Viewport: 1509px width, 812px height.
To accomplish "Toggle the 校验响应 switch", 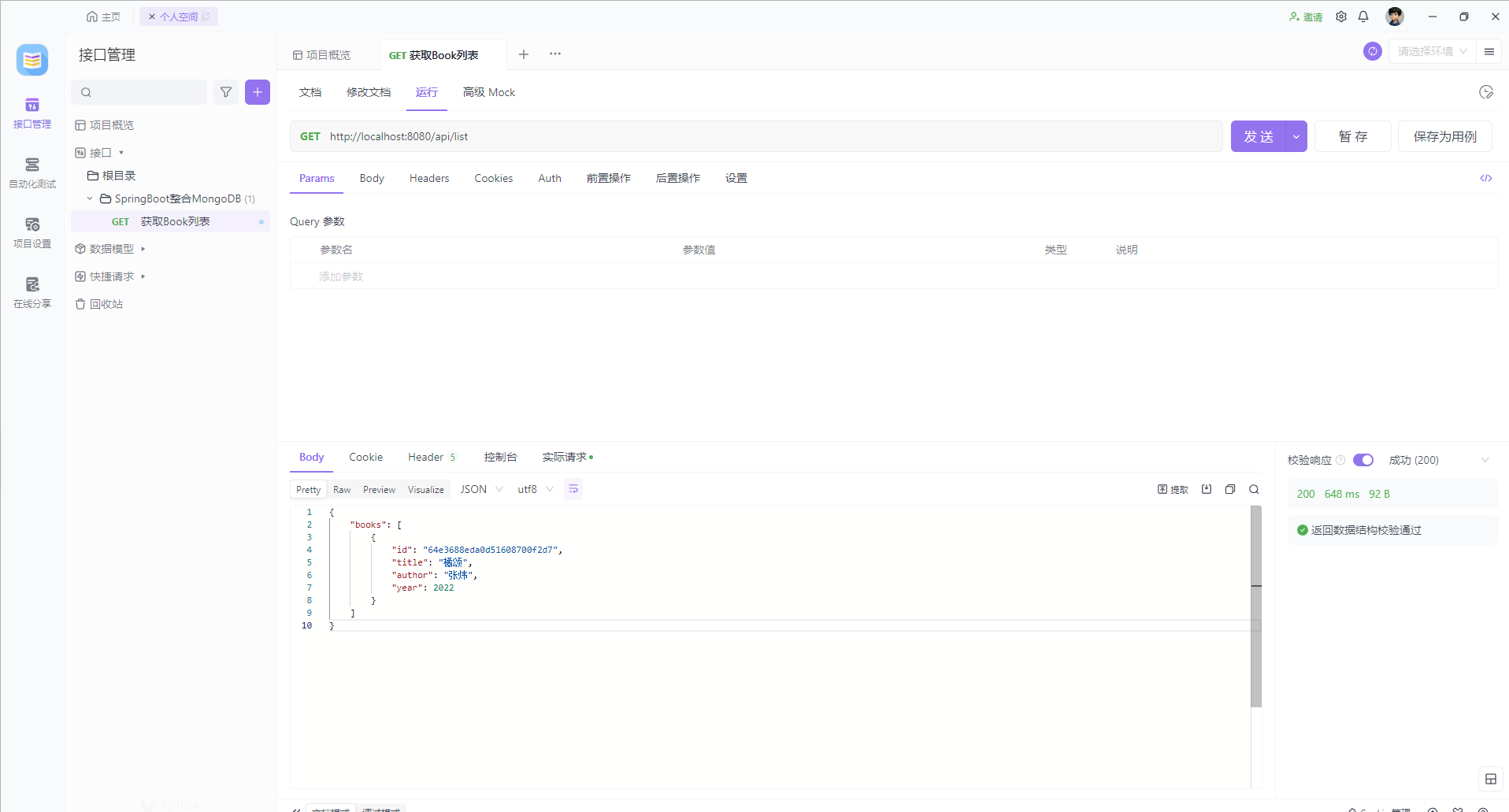I will click(x=1363, y=460).
